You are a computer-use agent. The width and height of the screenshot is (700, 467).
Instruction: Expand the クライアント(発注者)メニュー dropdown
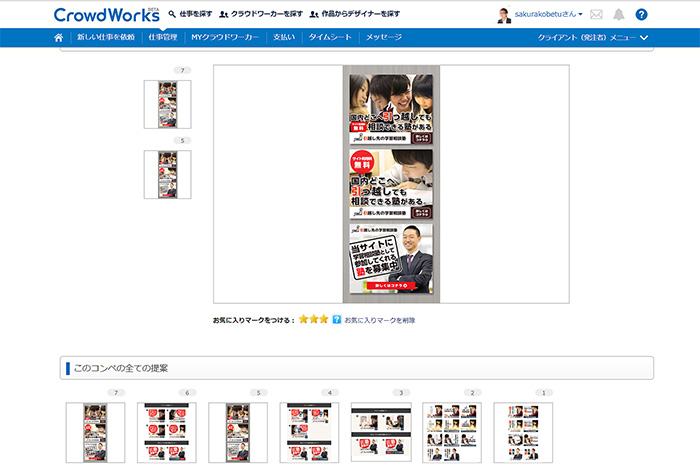[593, 37]
